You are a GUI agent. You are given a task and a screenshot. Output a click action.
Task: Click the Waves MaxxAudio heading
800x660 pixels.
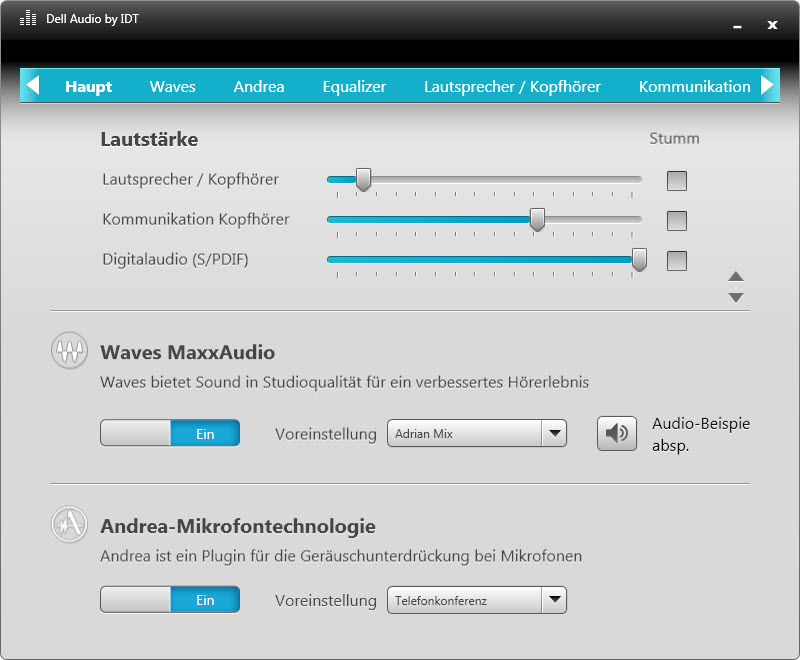tap(187, 352)
